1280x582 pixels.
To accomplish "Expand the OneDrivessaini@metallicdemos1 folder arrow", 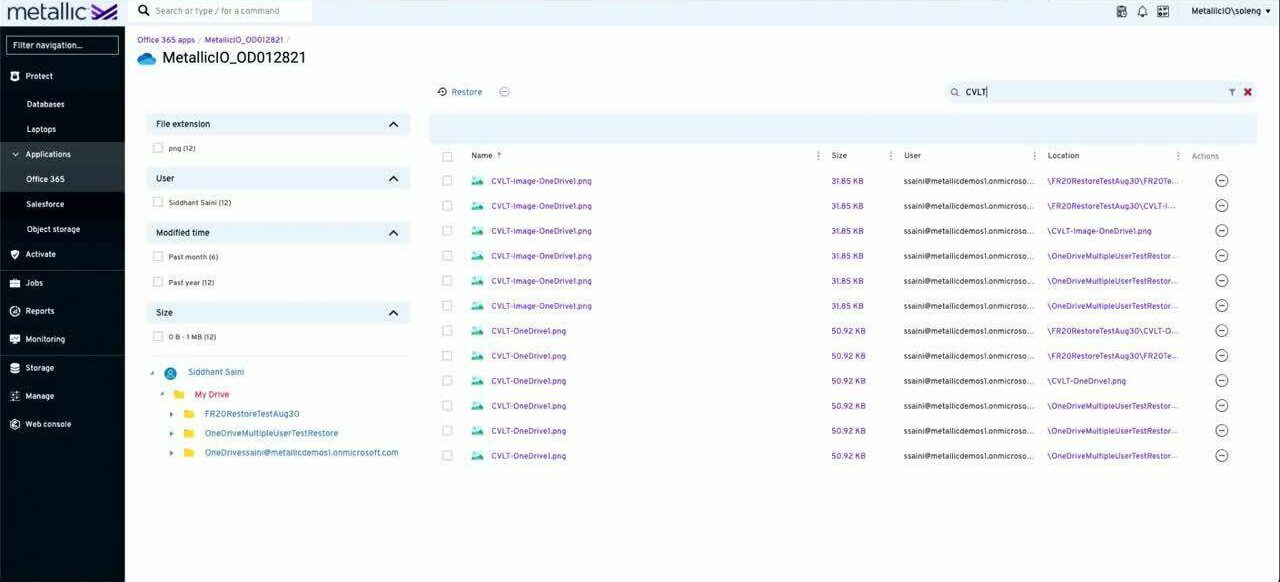I will point(172,453).
